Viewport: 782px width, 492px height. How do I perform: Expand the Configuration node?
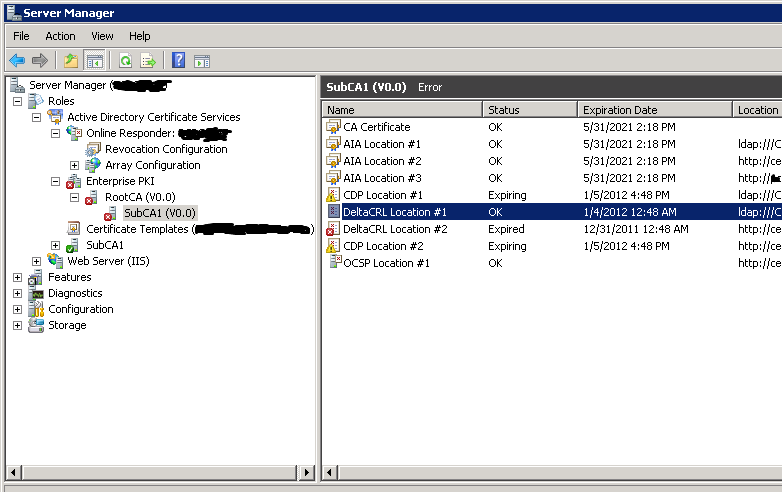(x=17, y=310)
